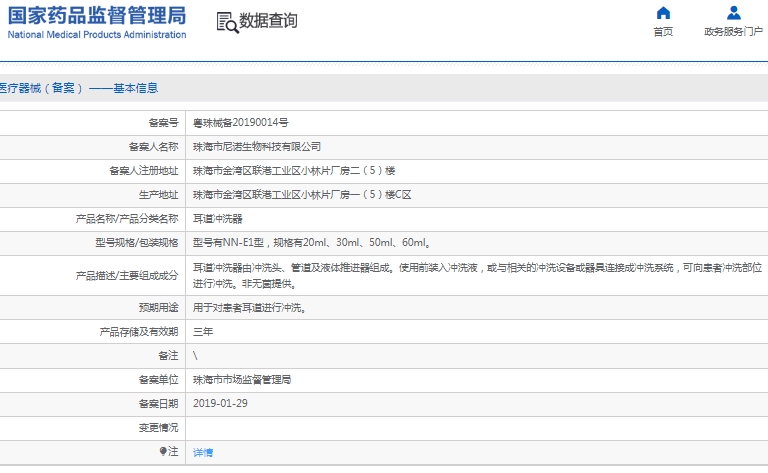This screenshot has height=473, width=768.
Task: Click the 生产地址 label
Action: 158,194
